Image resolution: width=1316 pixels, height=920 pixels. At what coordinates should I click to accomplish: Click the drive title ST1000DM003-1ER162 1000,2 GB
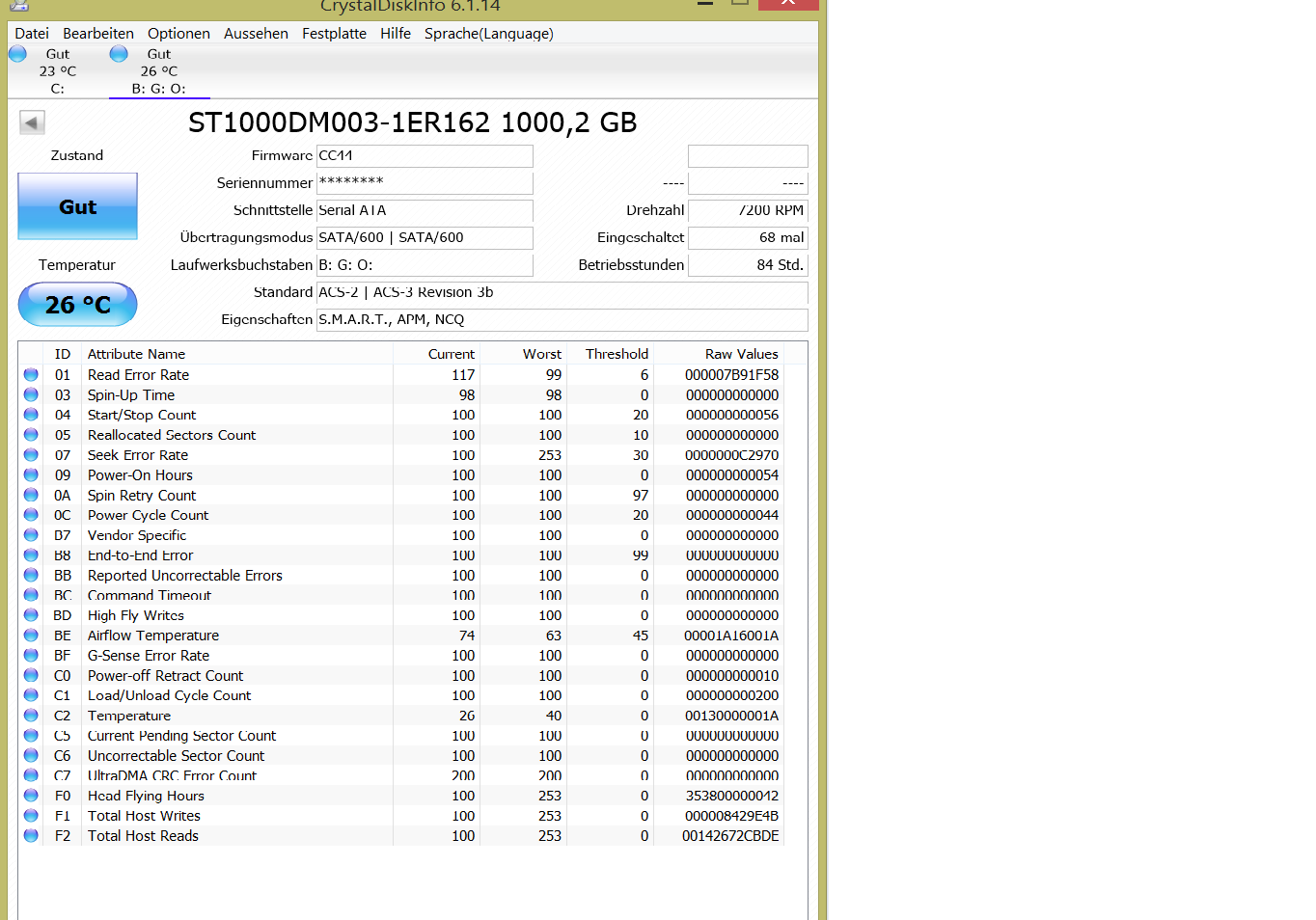(x=413, y=122)
